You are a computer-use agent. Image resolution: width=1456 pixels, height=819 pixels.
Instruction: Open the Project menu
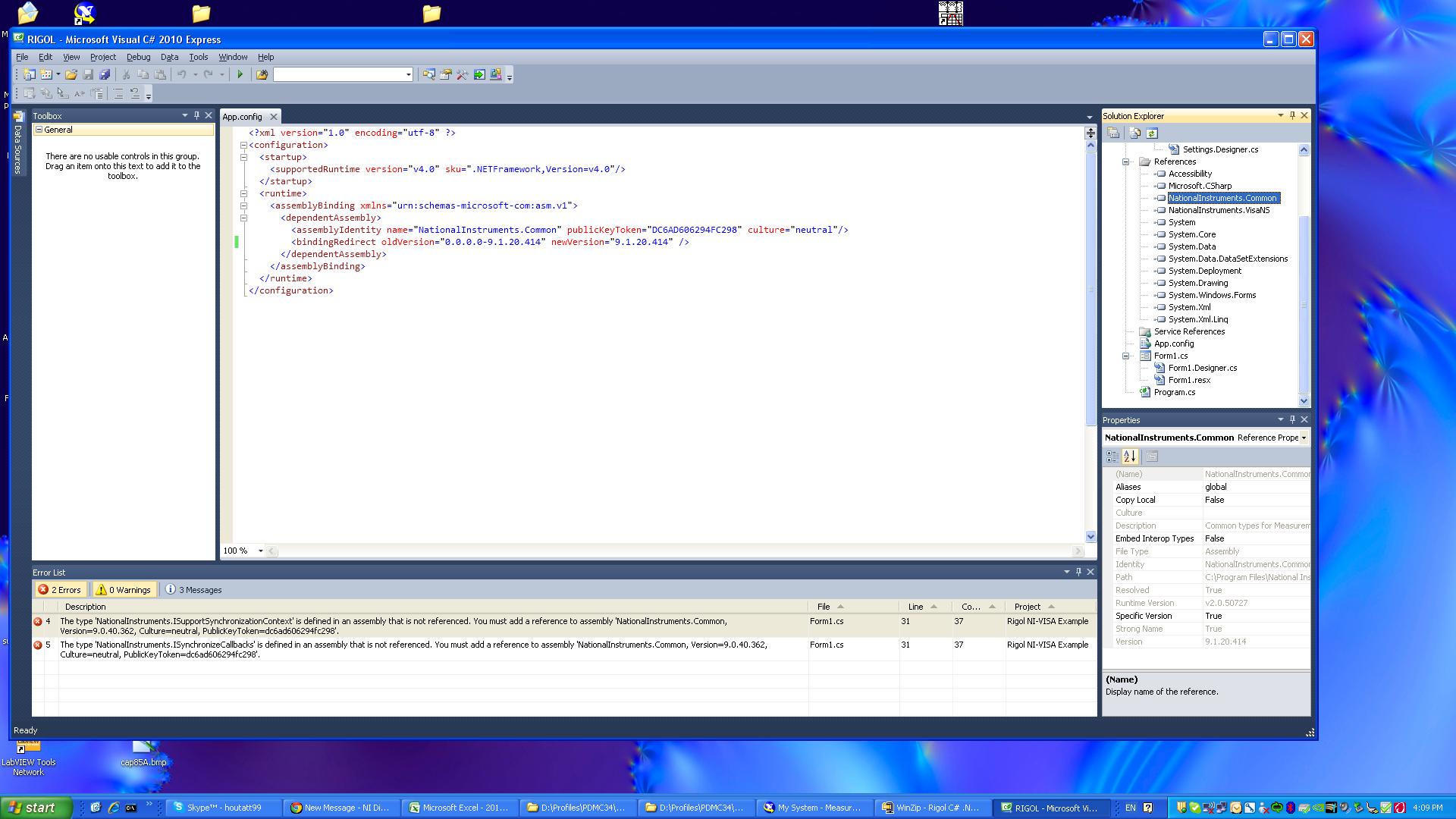point(103,57)
